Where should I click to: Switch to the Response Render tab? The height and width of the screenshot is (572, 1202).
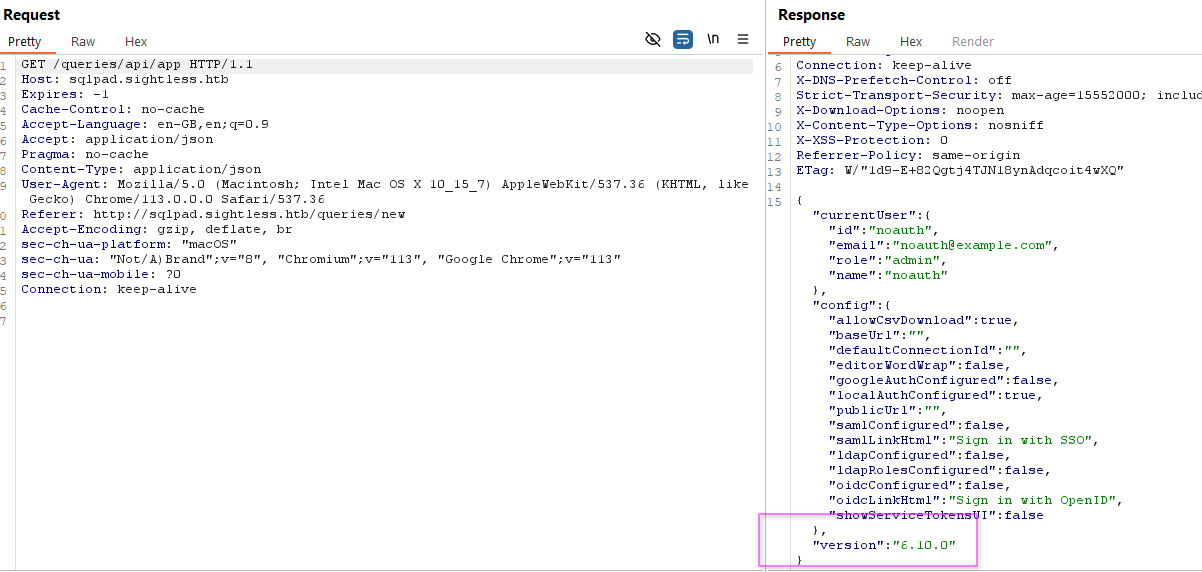coord(973,41)
